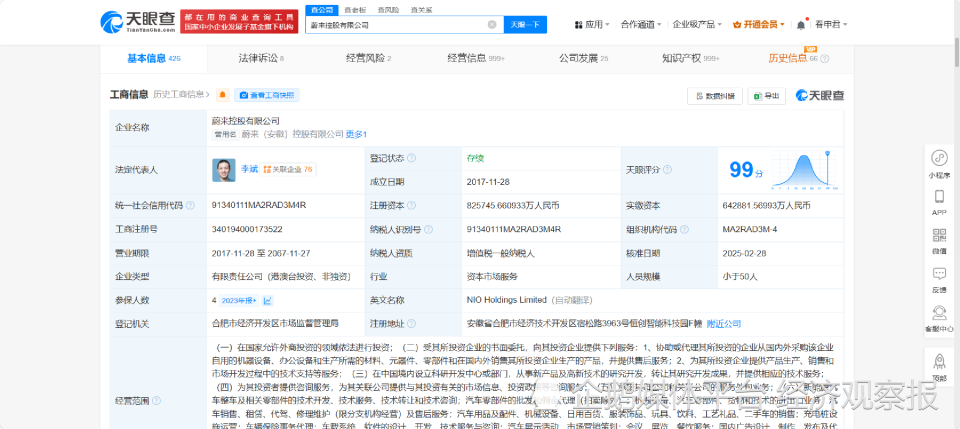Switch to the 查公司 search tab
This screenshot has height=429, width=960.
coord(321,10)
